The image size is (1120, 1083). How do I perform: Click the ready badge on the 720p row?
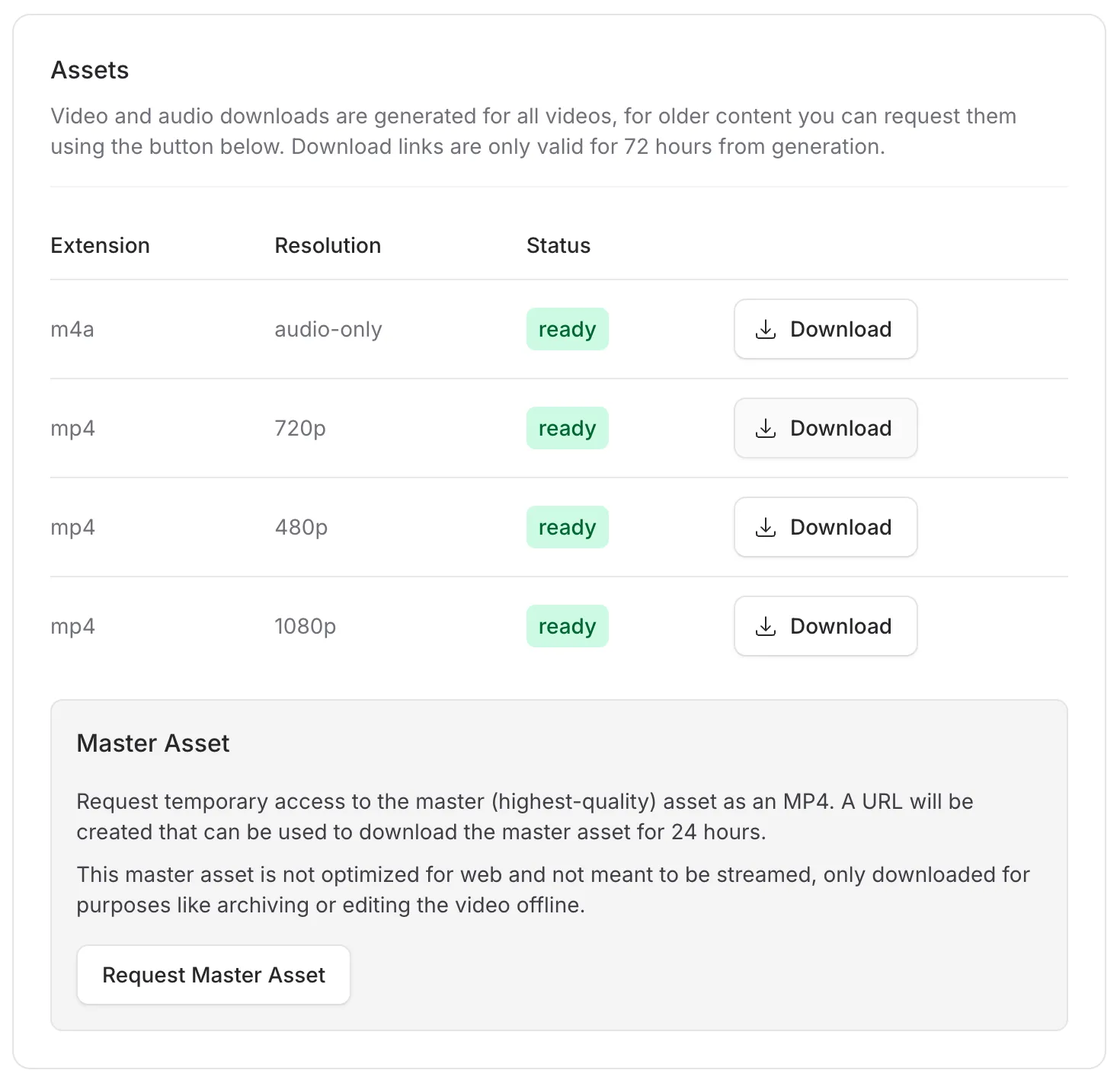pyautogui.click(x=567, y=428)
